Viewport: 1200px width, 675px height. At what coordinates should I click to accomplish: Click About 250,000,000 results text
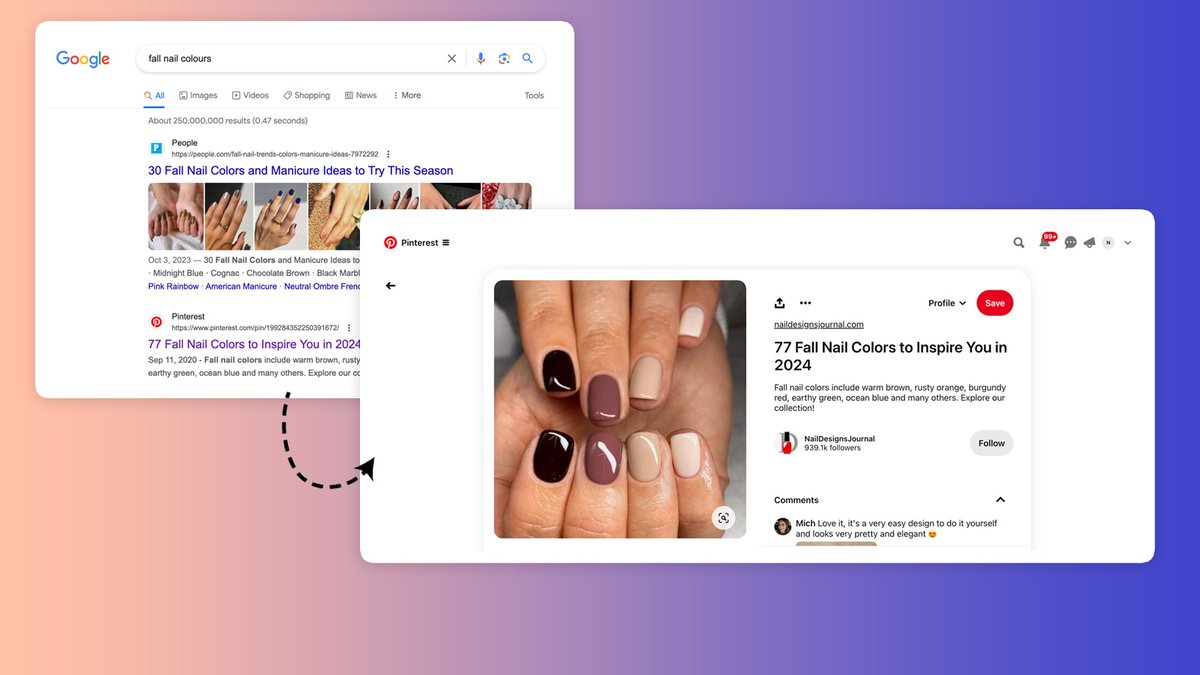(x=228, y=121)
